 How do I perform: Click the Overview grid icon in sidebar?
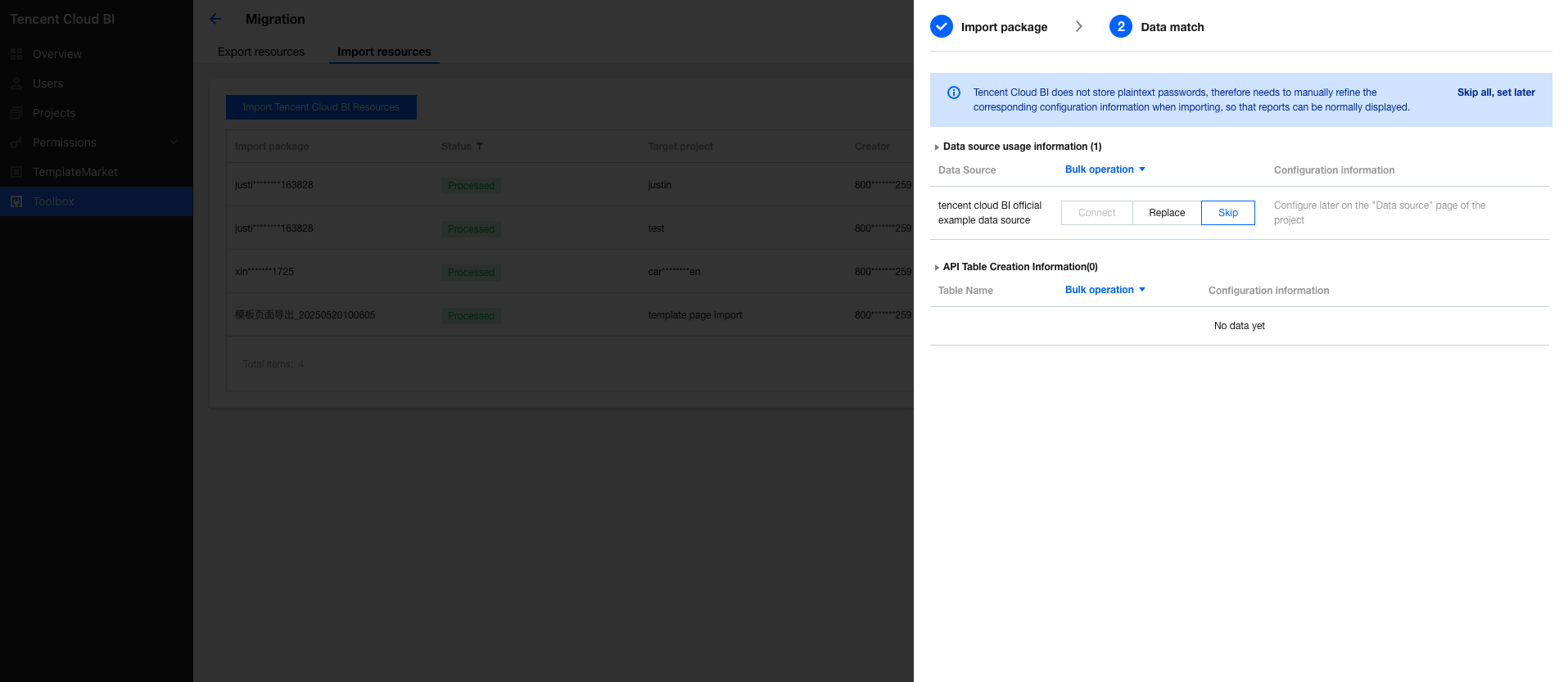click(x=16, y=54)
